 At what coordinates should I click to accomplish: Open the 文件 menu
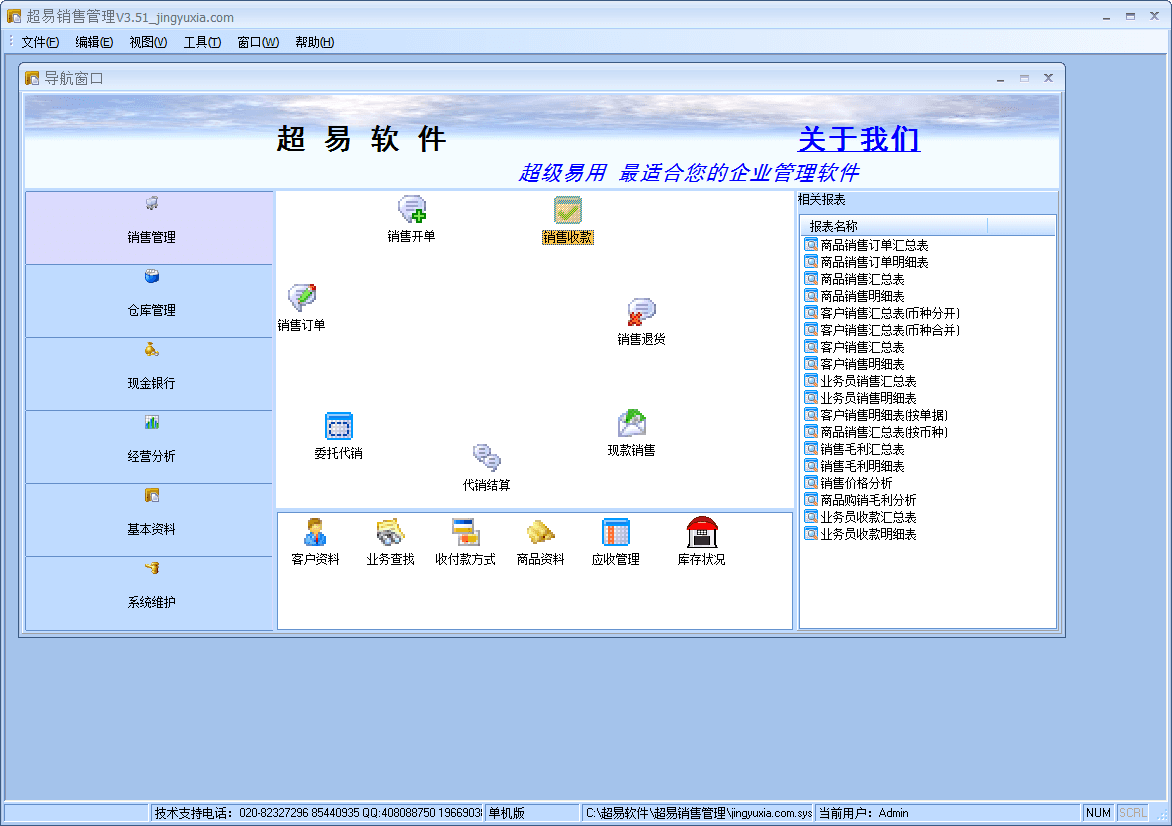point(40,42)
